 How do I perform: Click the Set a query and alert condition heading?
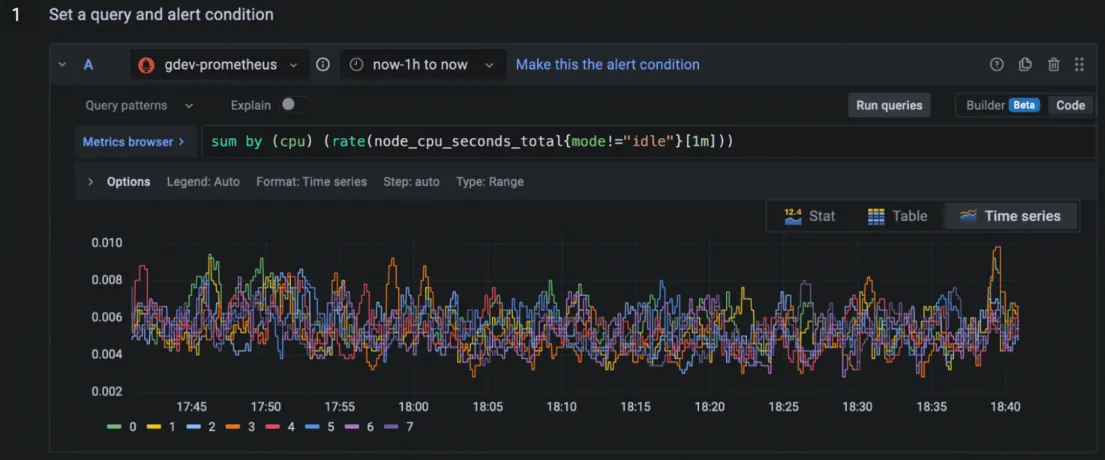pos(161,14)
